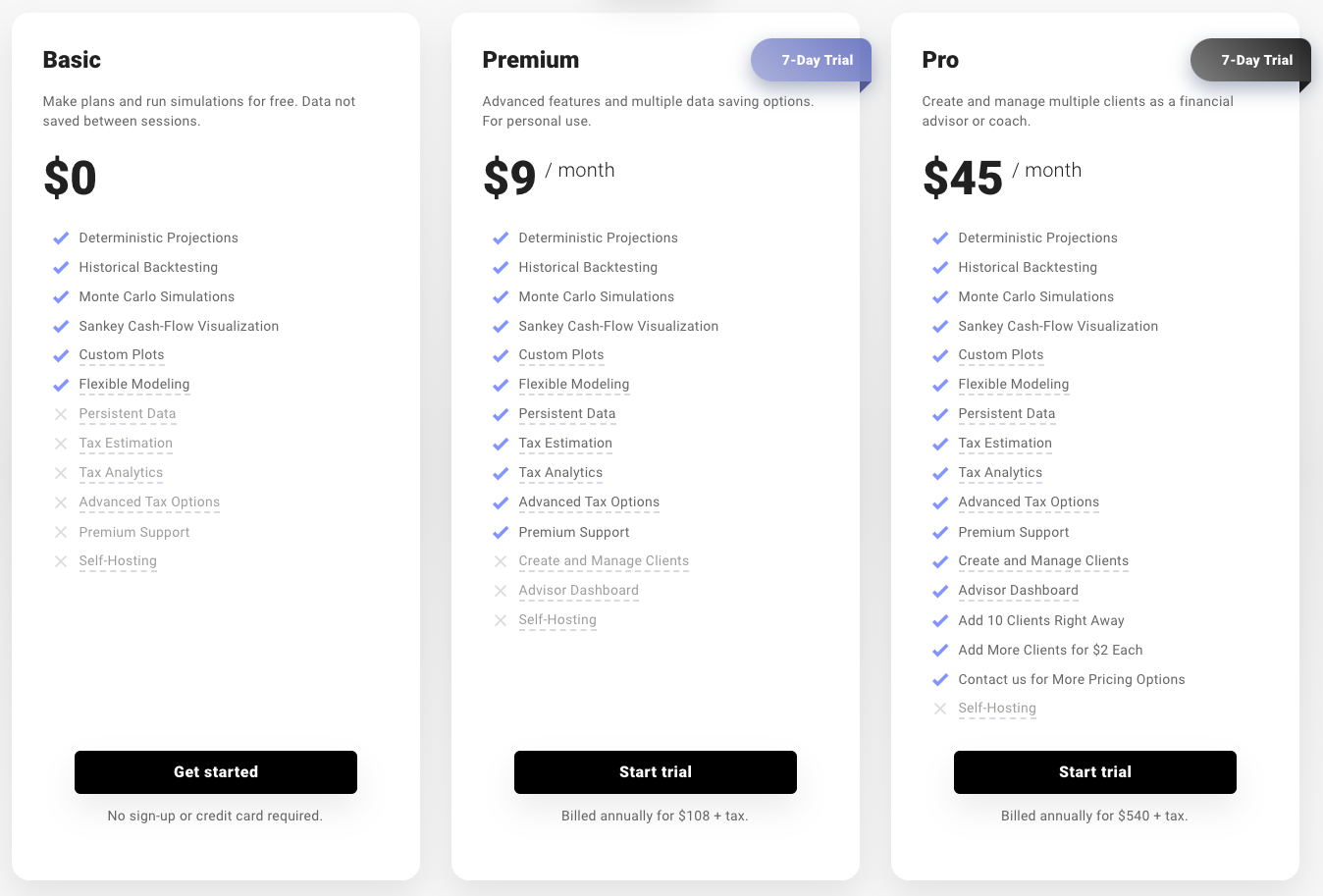Open Flexible Modeling link in Premium plan
The height and width of the screenshot is (896, 1323).
pos(574,385)
